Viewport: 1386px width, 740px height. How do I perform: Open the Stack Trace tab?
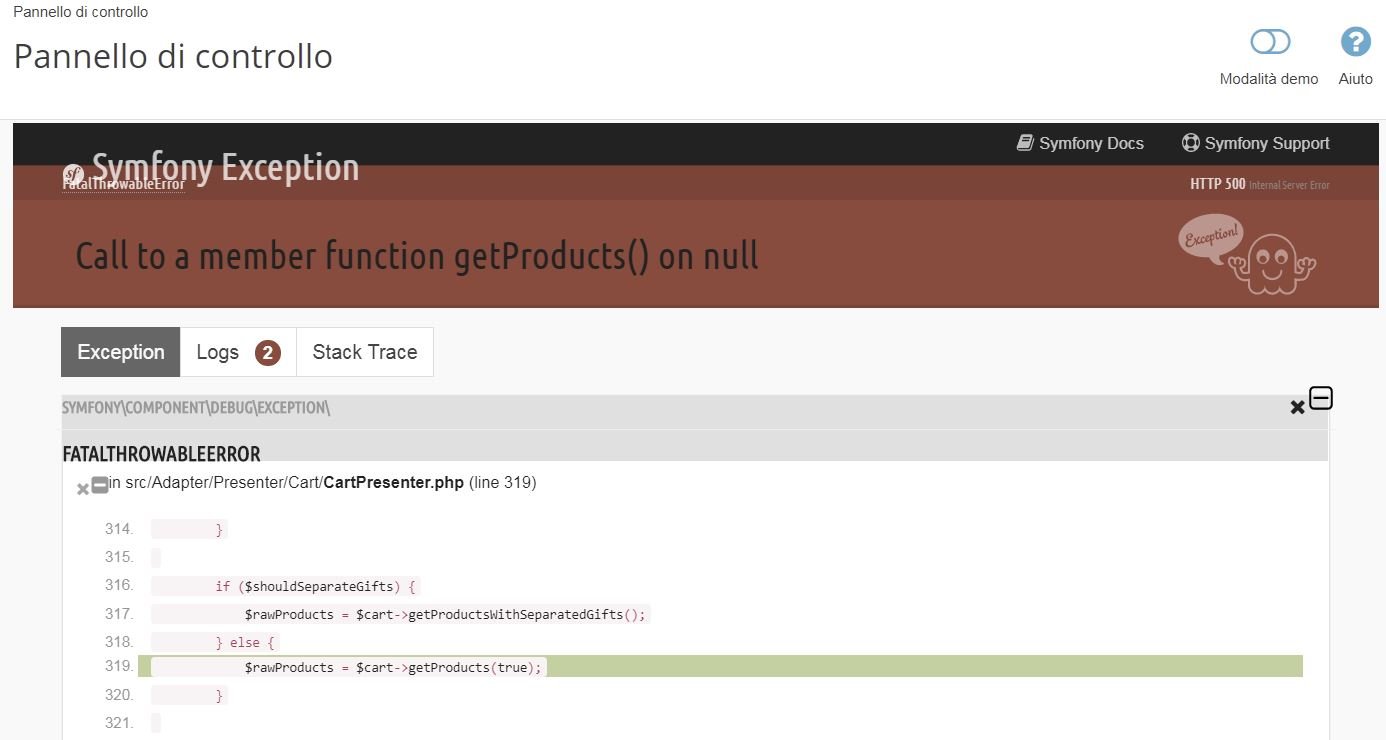point(364,352)
